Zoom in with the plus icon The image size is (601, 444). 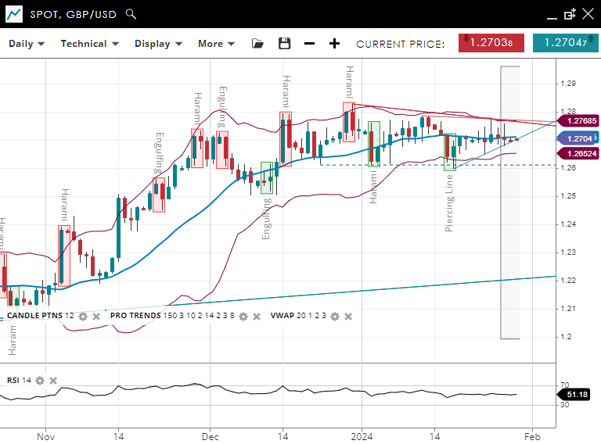click(334, 44)
